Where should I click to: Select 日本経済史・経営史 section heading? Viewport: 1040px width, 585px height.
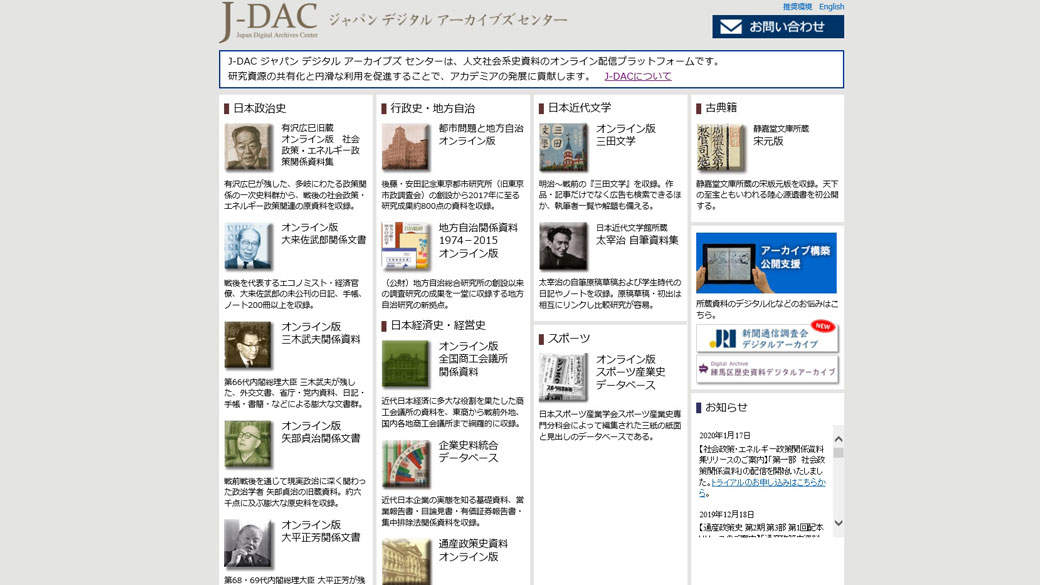coord(438,325)
